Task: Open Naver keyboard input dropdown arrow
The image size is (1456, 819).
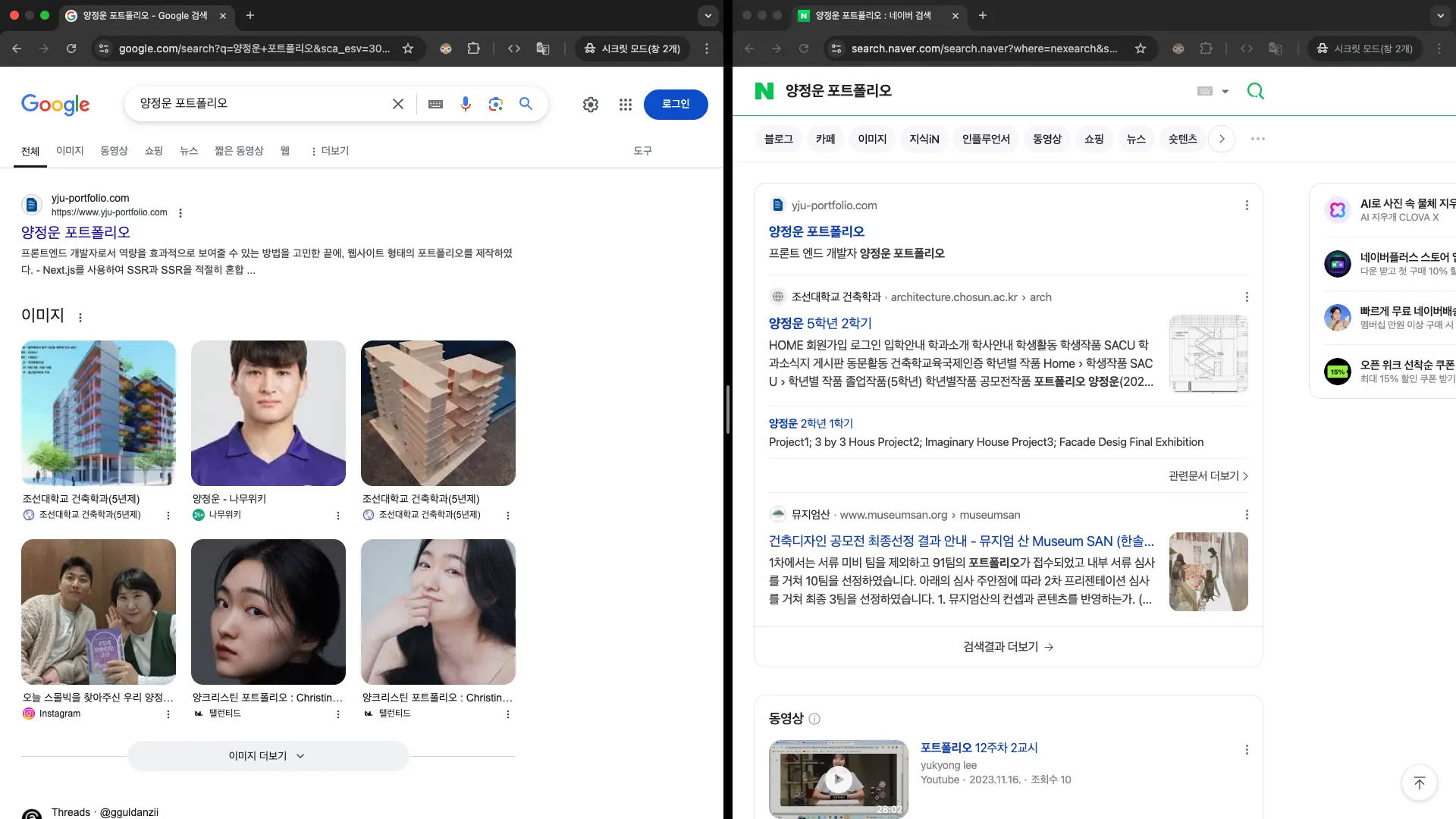Action: point(1225,91)
